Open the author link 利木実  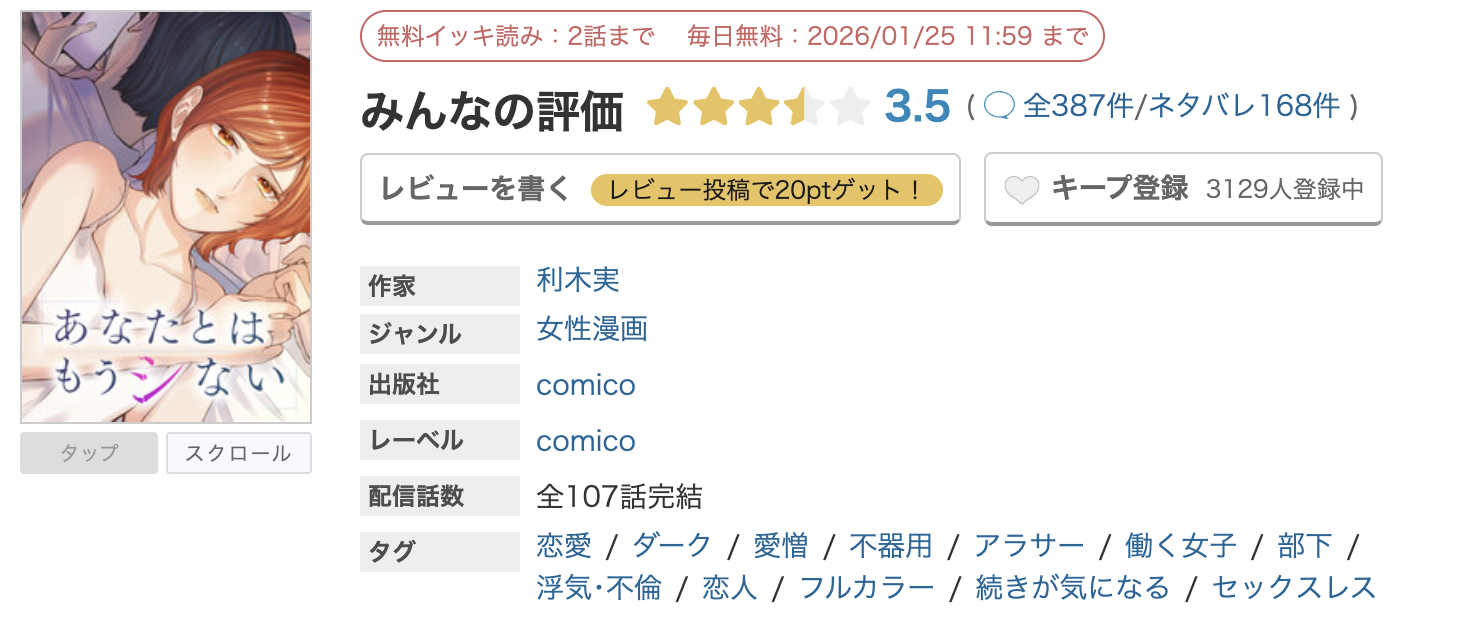(578, 282)
